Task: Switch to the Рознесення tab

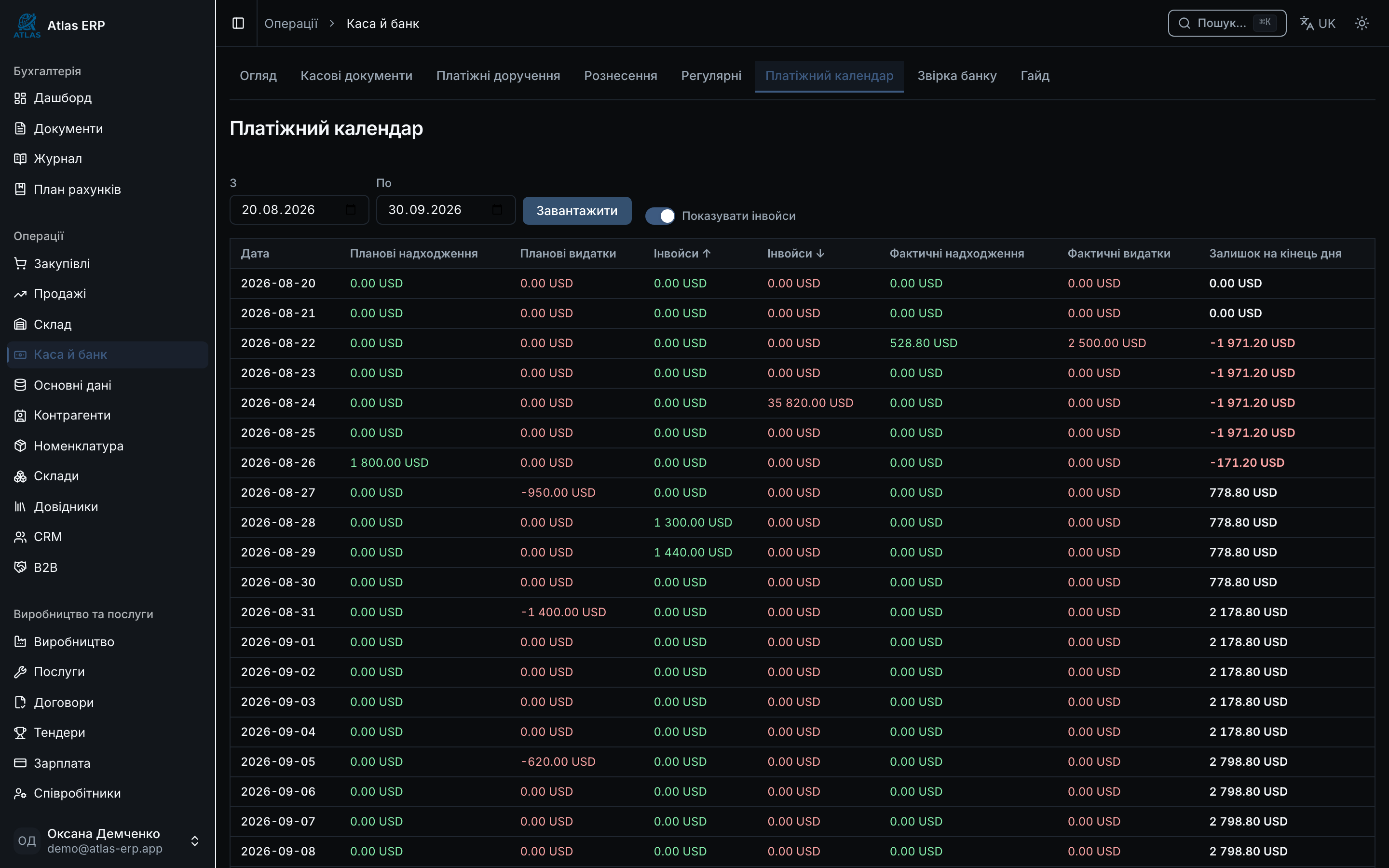Action: 620,76
